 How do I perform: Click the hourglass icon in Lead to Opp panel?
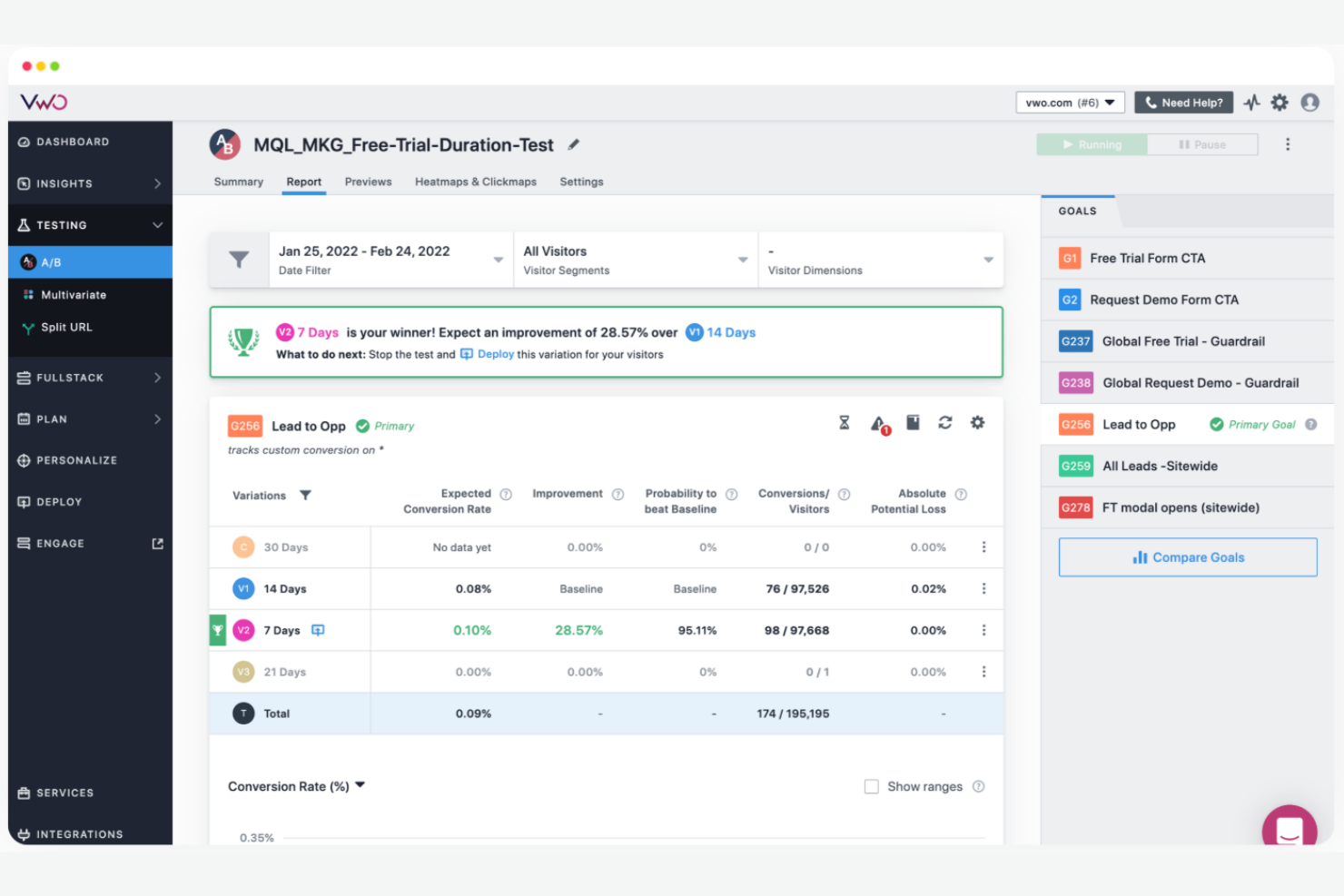tap(844, 423)
